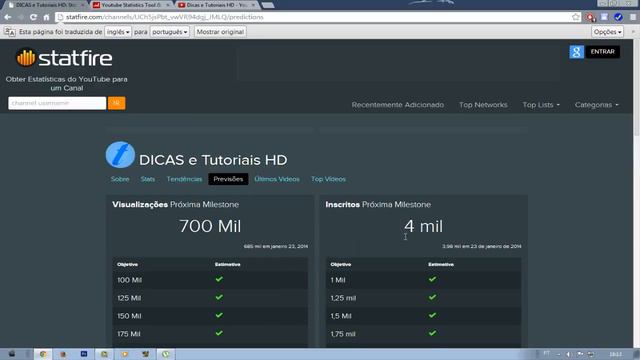Click the orange search button beside channel username
This screenshot has height=360, width=640.
click(x=116, y=103)
